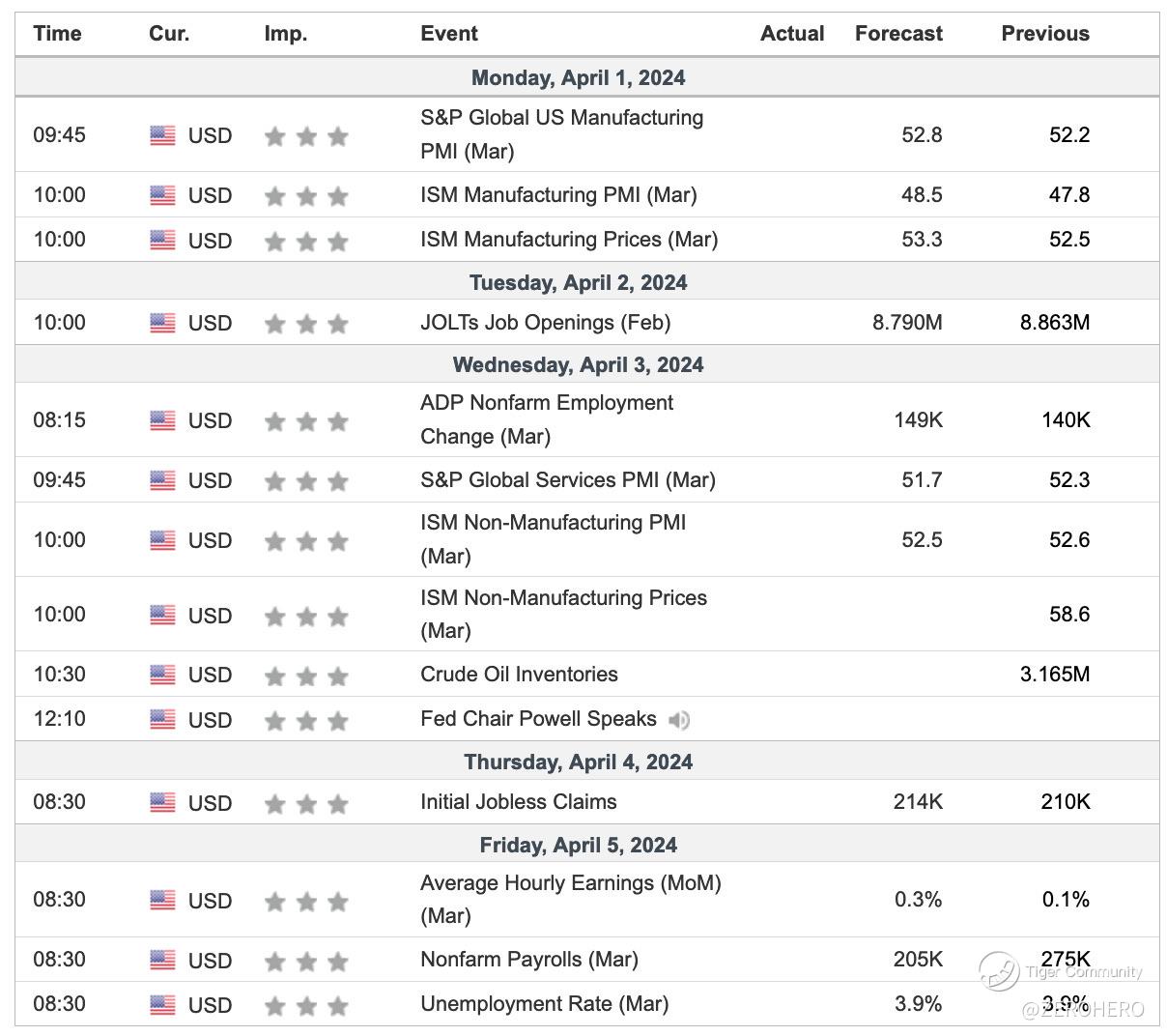Viewport: 1167px width, 1036px height.
Task: Click the speaker icon beside Powell Speaks
Action: point(679,720)
